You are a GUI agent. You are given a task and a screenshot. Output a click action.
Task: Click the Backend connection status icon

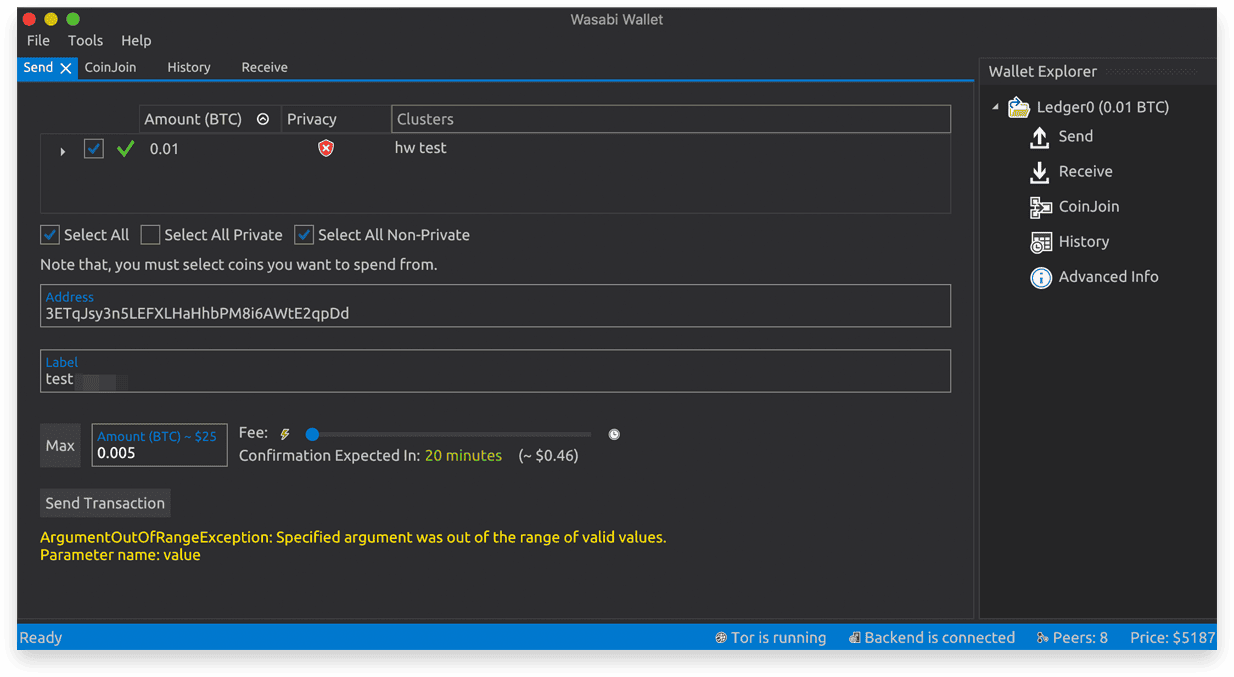854,638
